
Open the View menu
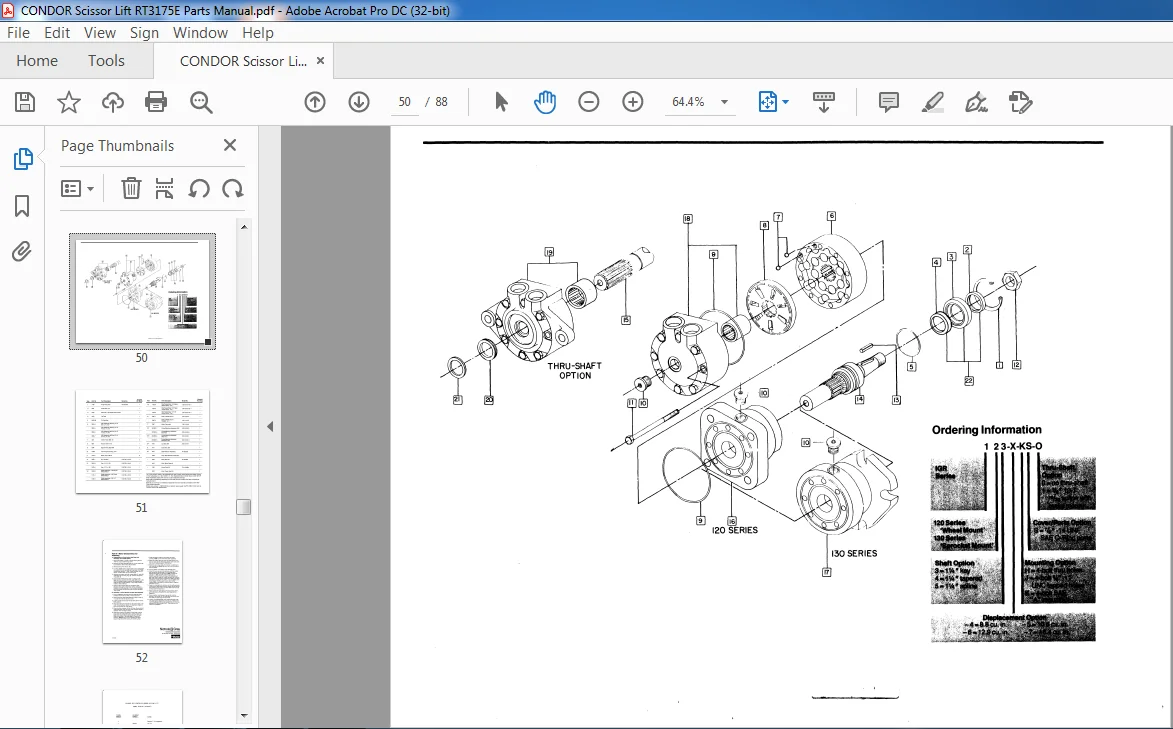[x=99, y=33]
